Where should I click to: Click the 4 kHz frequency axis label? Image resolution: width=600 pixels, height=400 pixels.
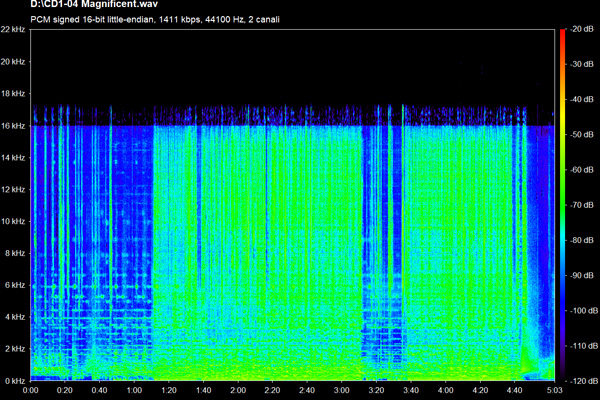pos(15,317)
